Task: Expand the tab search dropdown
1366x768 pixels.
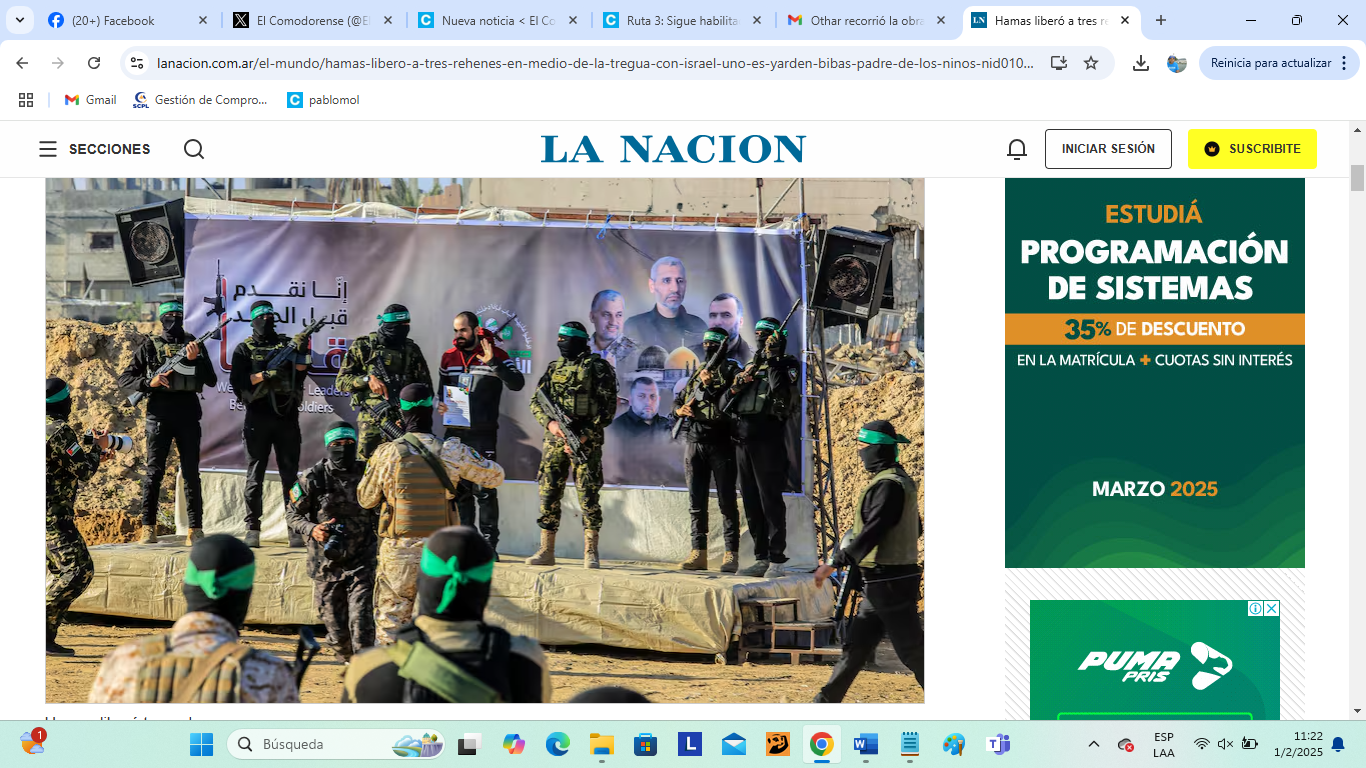Action: pyautogui.click(x=19, y=20)
